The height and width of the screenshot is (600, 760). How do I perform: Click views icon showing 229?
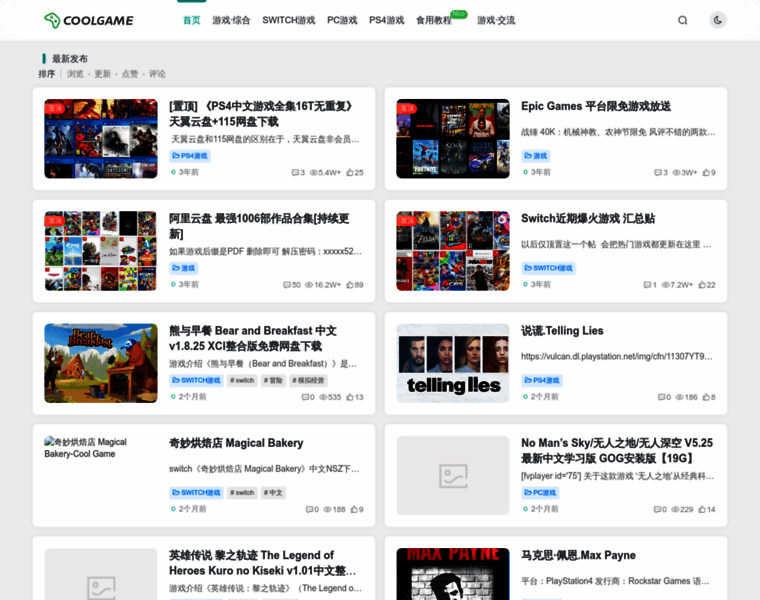675,509
